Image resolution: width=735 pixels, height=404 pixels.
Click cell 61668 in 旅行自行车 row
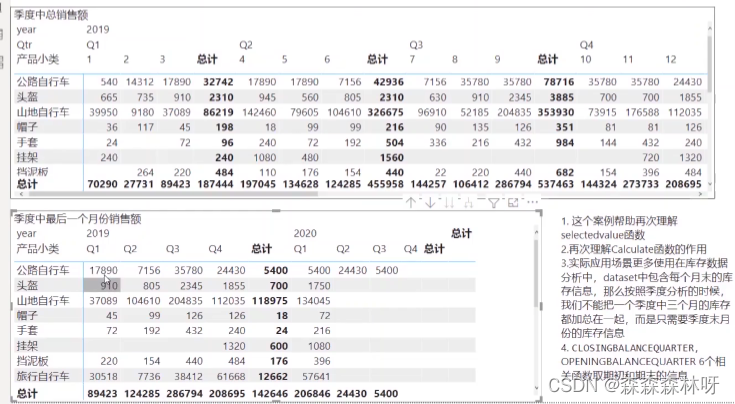coord(231,376)
